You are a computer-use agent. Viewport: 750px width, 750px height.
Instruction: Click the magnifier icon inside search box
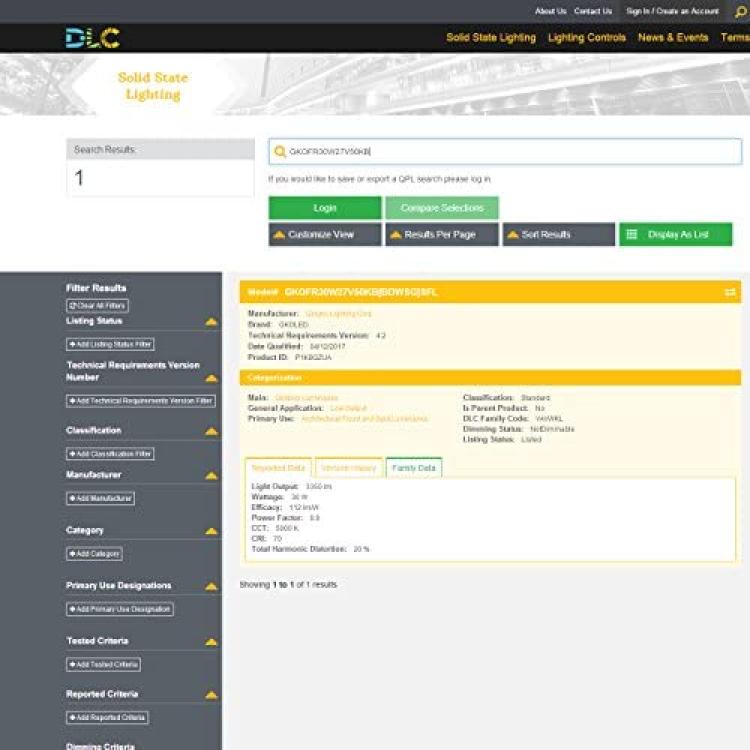click(280, 152)
